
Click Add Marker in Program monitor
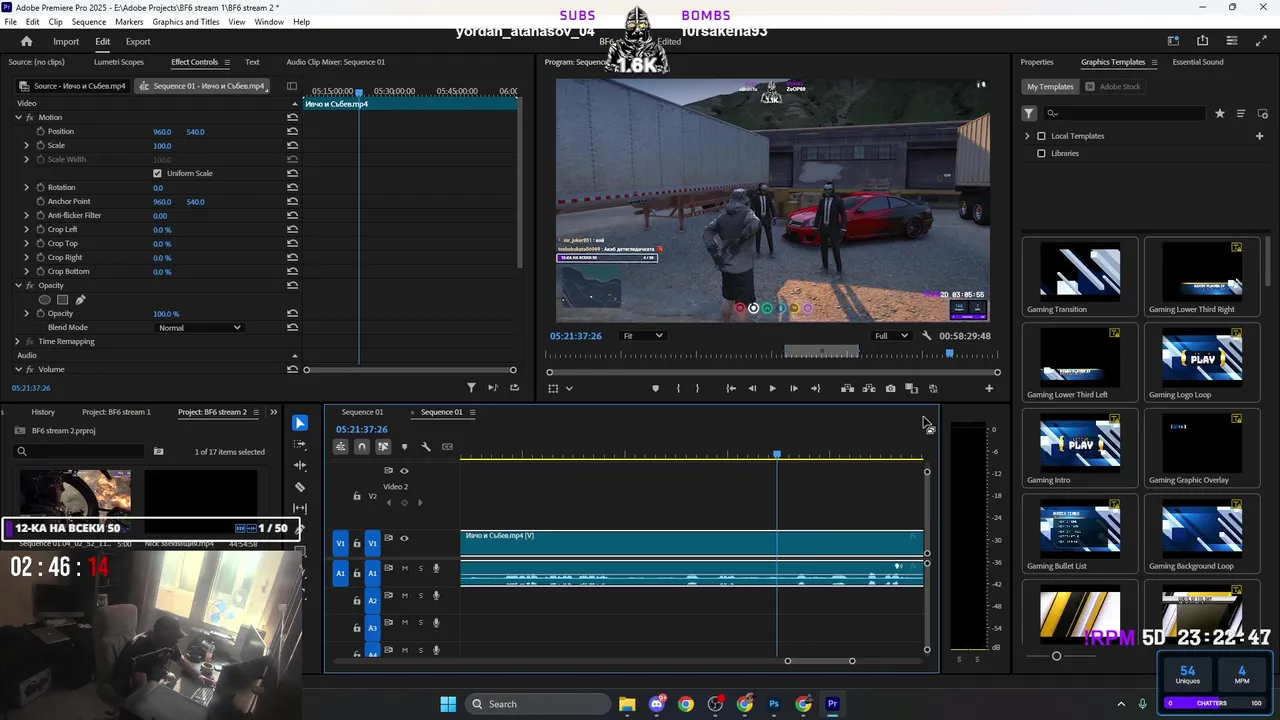coord(656,388)
